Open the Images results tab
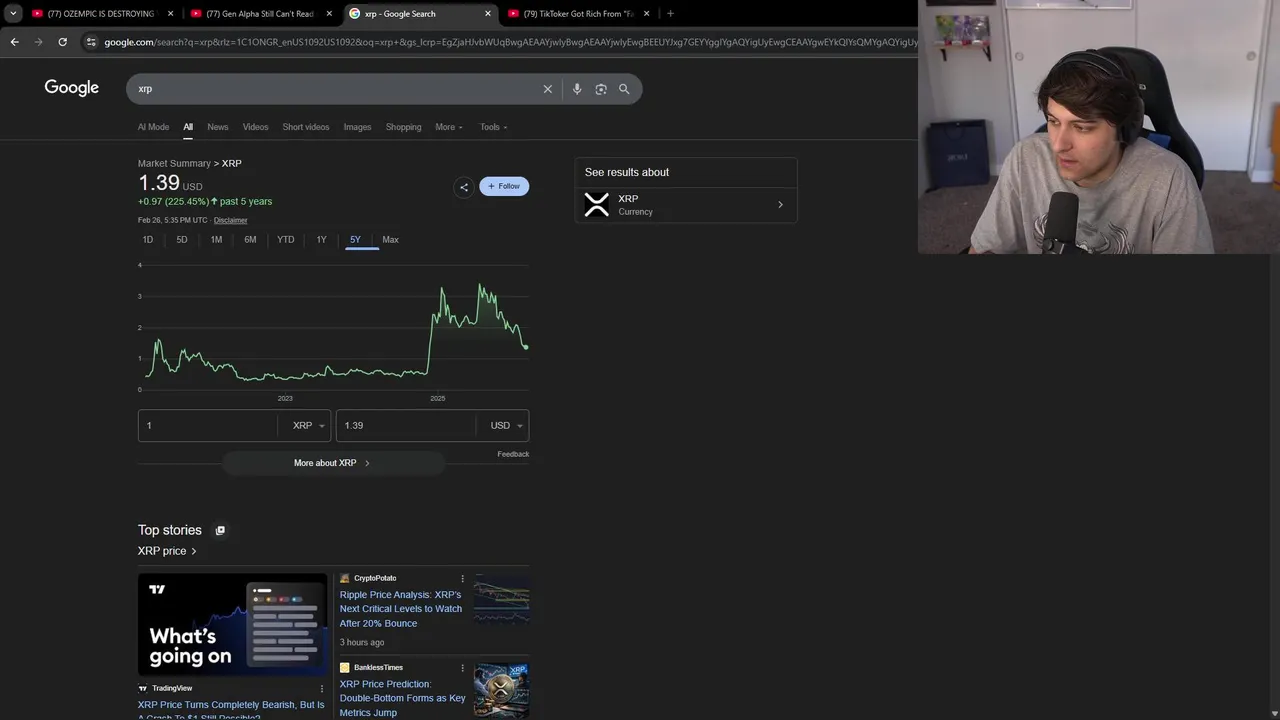Screen dimensions: 1280x720 coord(357,127)
